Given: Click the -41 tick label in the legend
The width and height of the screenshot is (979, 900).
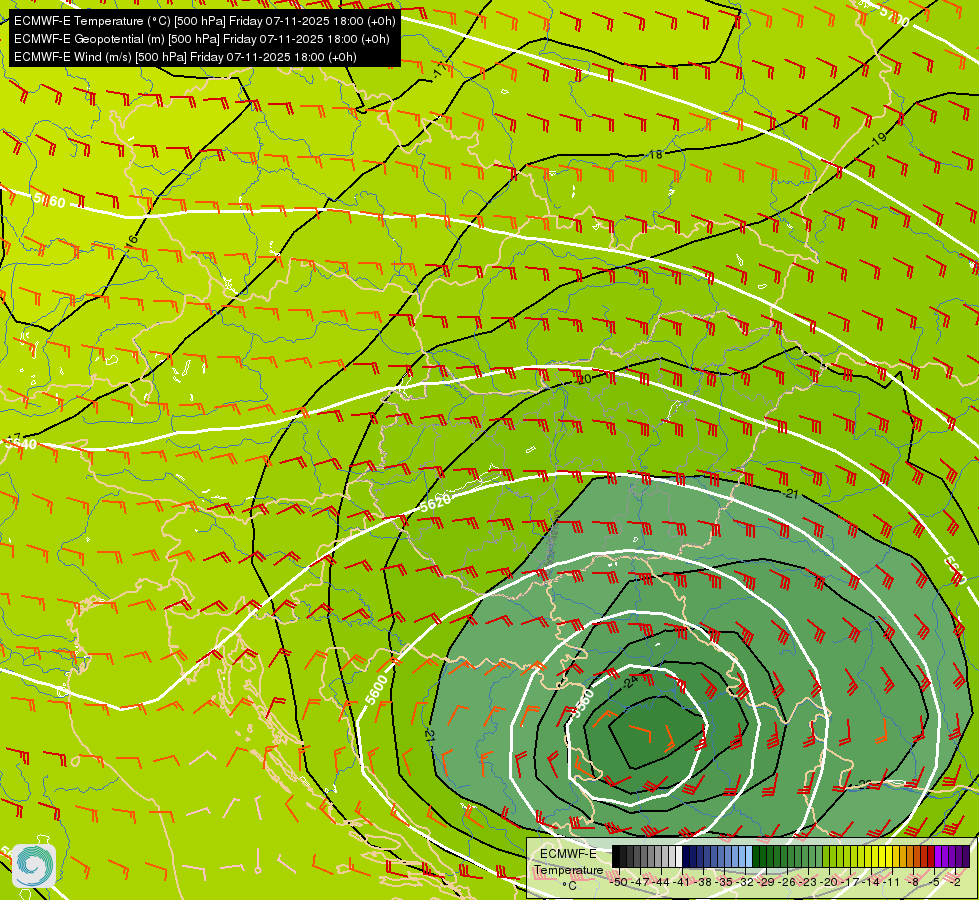Looking at the screenshot, I should pos(682,882).
